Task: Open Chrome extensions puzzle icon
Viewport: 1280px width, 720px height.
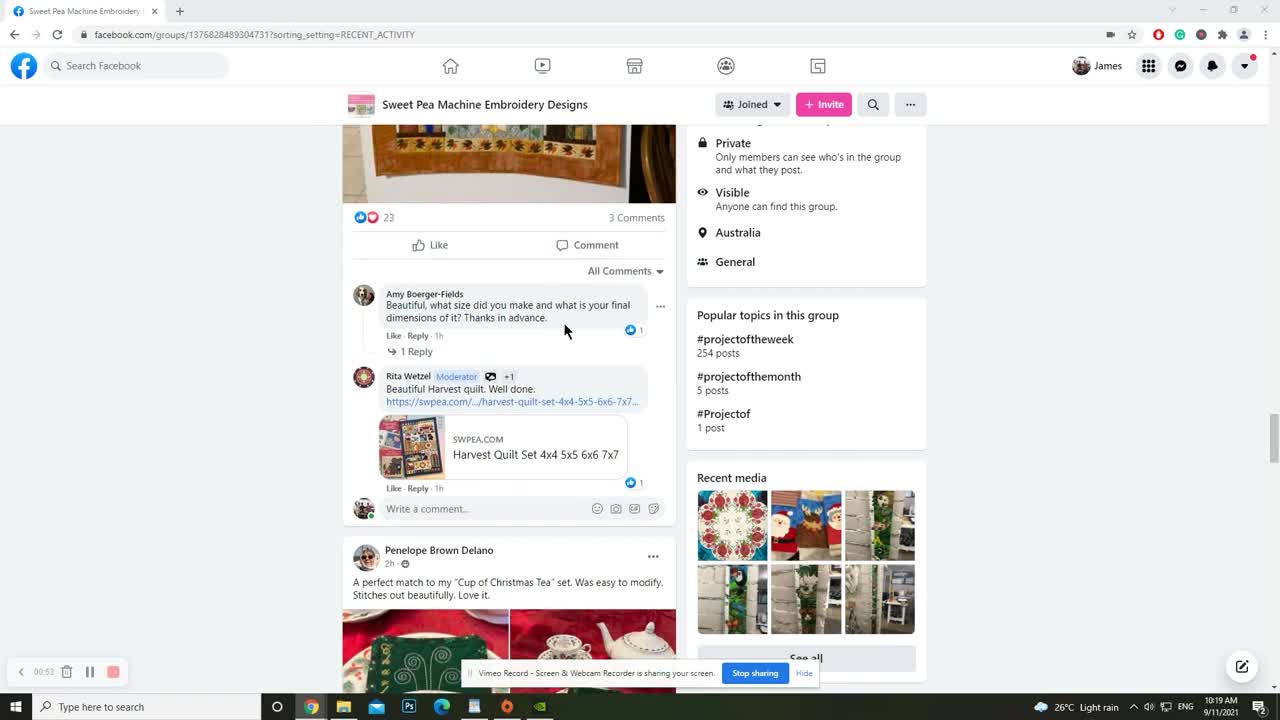Action: tap(1222, 35)
